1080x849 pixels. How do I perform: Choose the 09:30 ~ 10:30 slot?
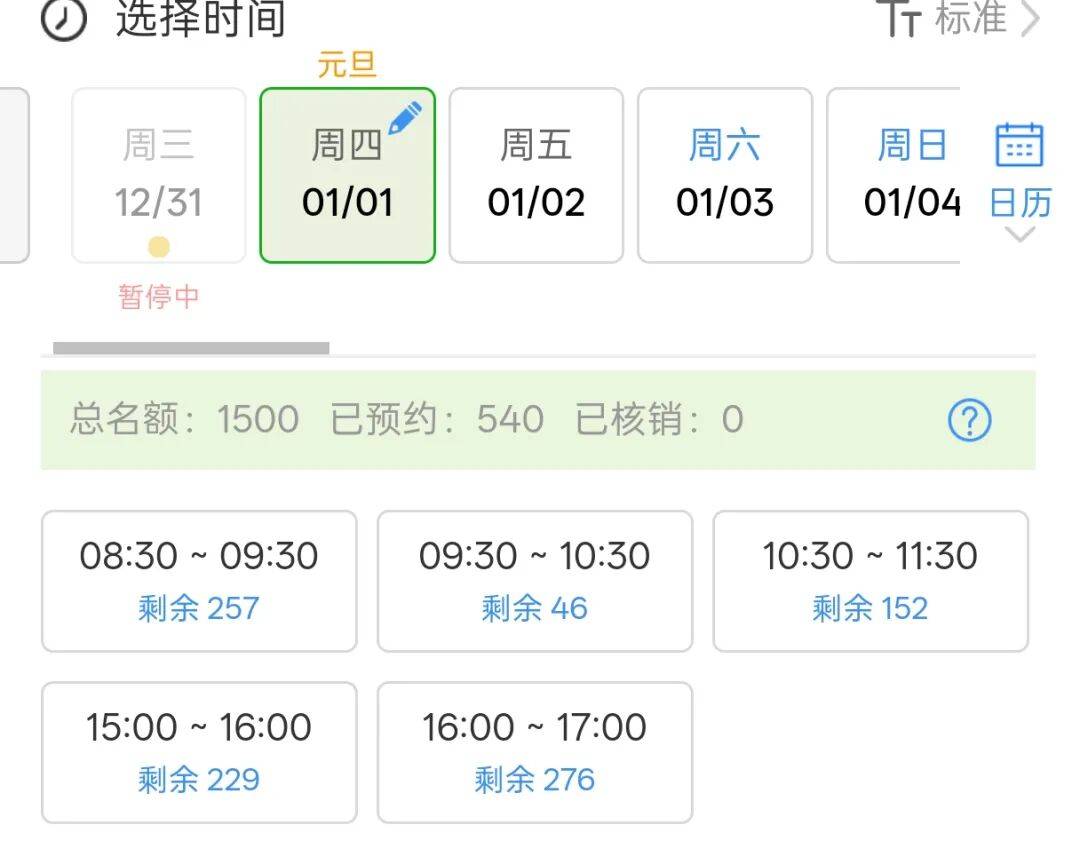(x=534, y=581)
